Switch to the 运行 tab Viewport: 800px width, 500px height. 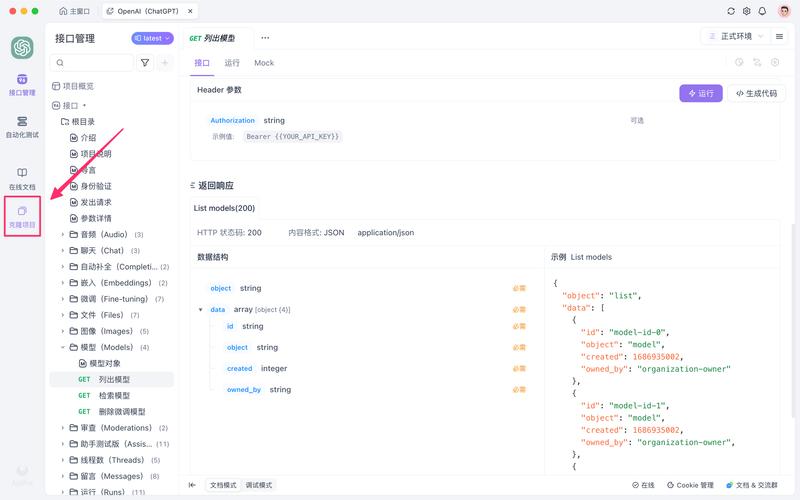[232, 63]
